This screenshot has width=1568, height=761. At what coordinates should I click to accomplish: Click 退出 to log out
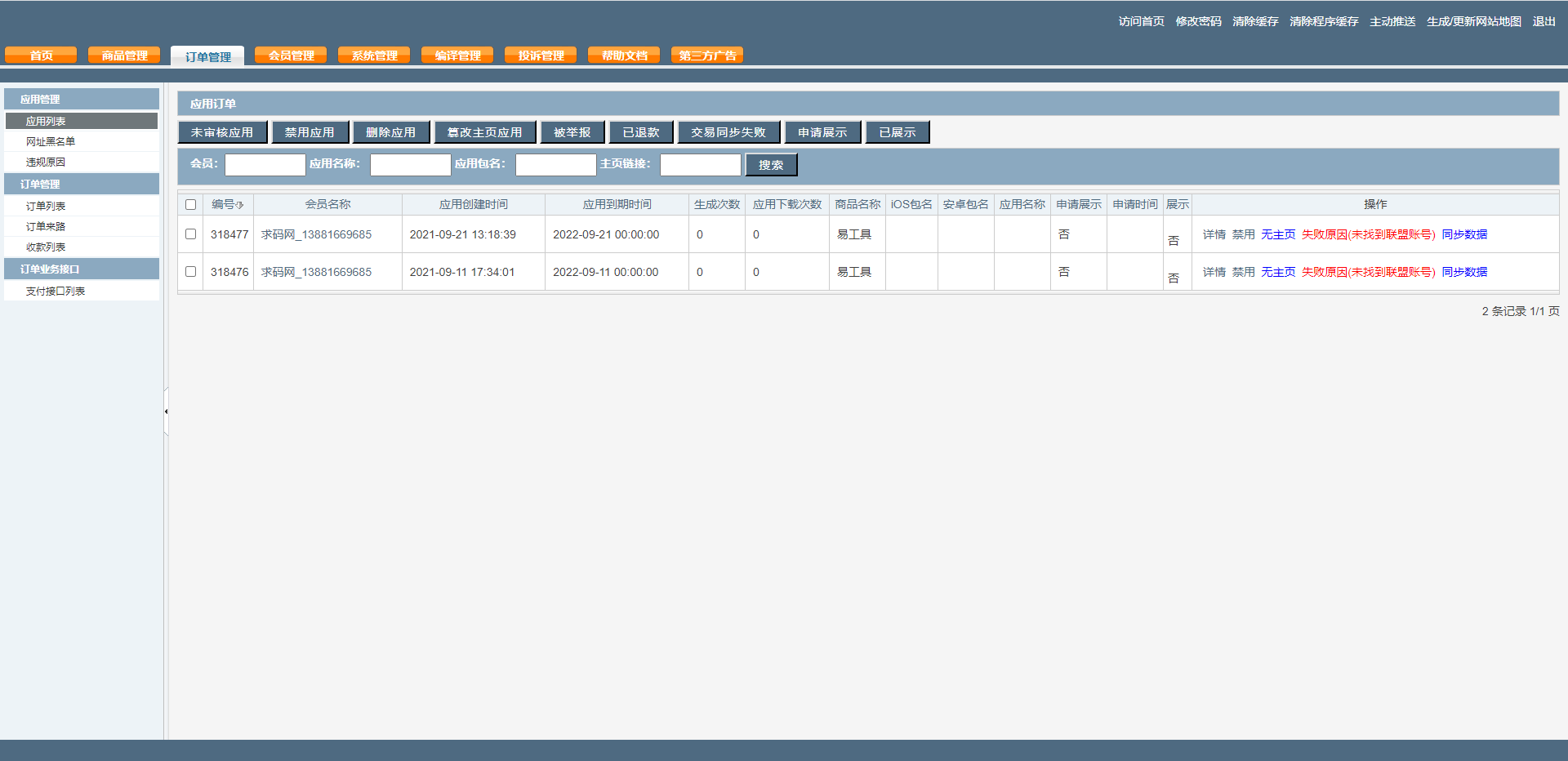click(x=1543, y=21)
